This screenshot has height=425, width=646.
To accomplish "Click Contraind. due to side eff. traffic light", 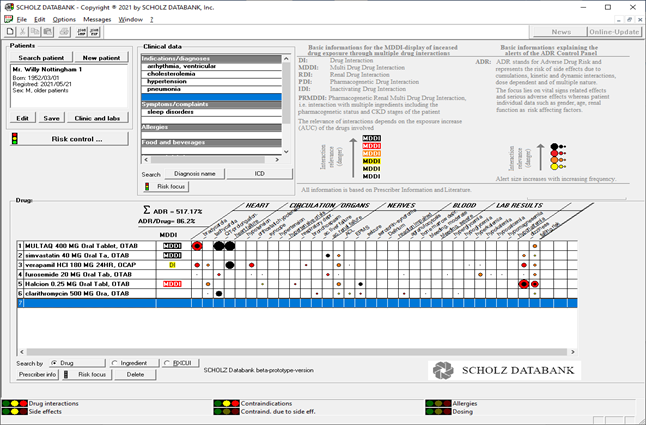I will pos(227,411).
